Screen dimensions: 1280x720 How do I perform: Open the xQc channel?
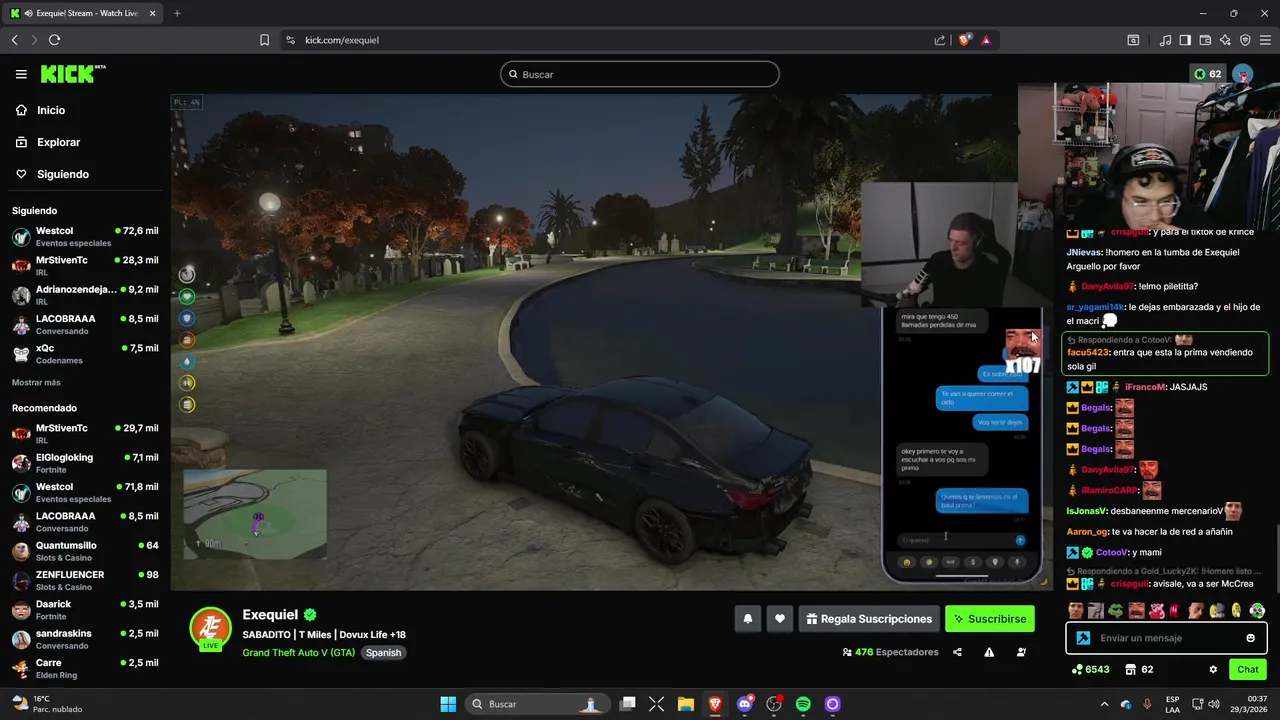[84, 354]
